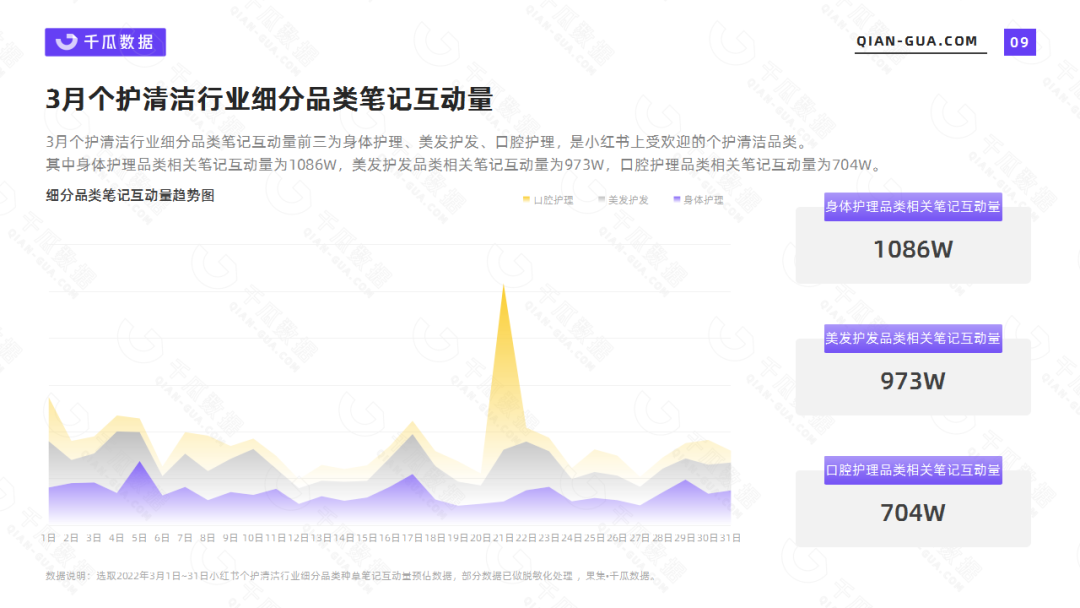
Task: Click the page number badge 09
Action: click(x=1018, y=42)
